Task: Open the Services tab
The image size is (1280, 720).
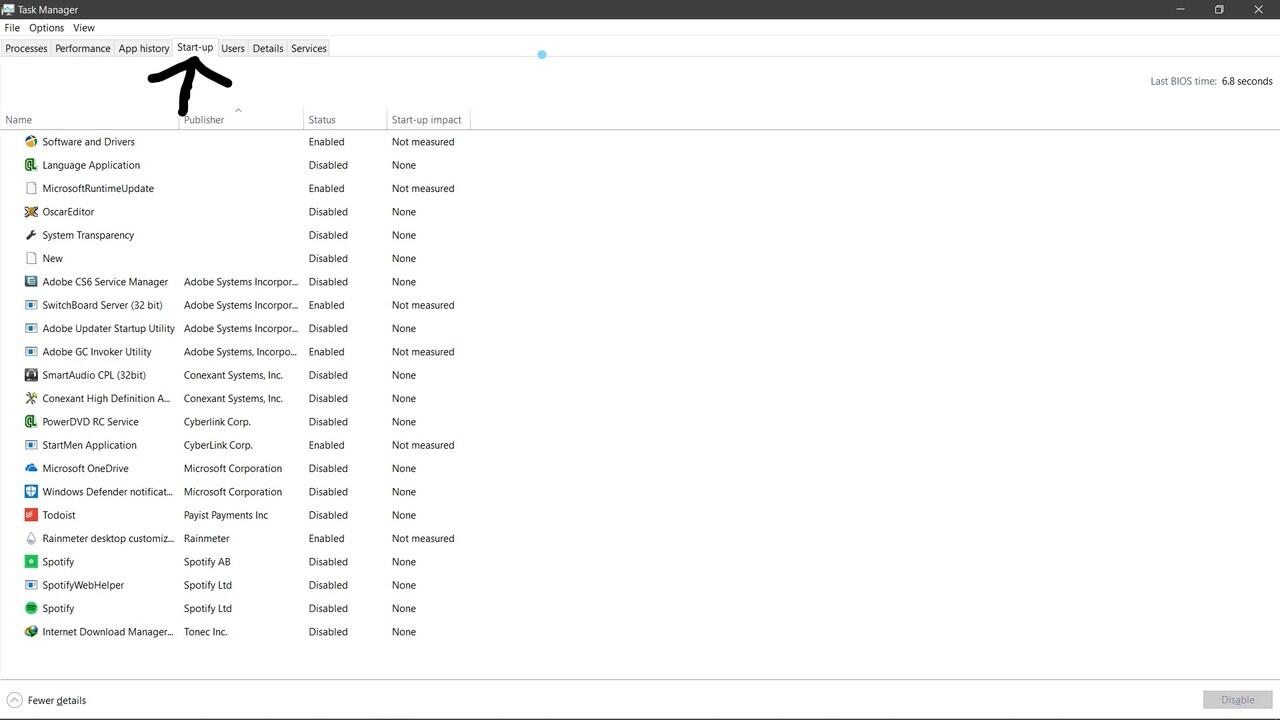Action: [309, 48]
